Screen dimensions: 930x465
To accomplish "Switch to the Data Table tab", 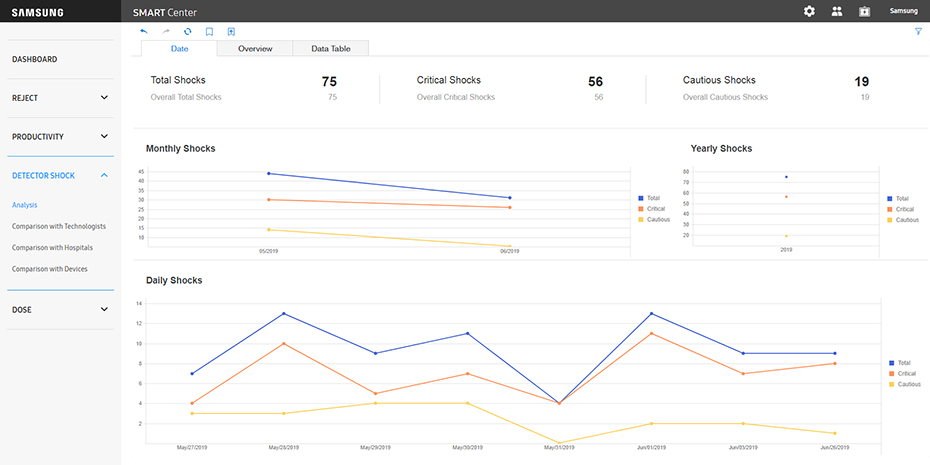I will point(330,48).
